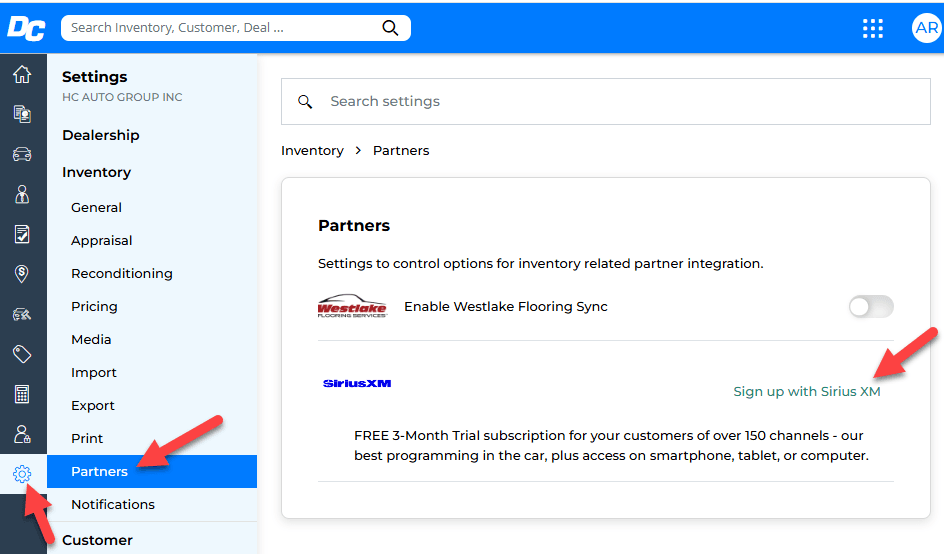Open the apps grid menu
The width and height of the screenshot is (944, 554).
pyautogui.click(x=873, y=28)
